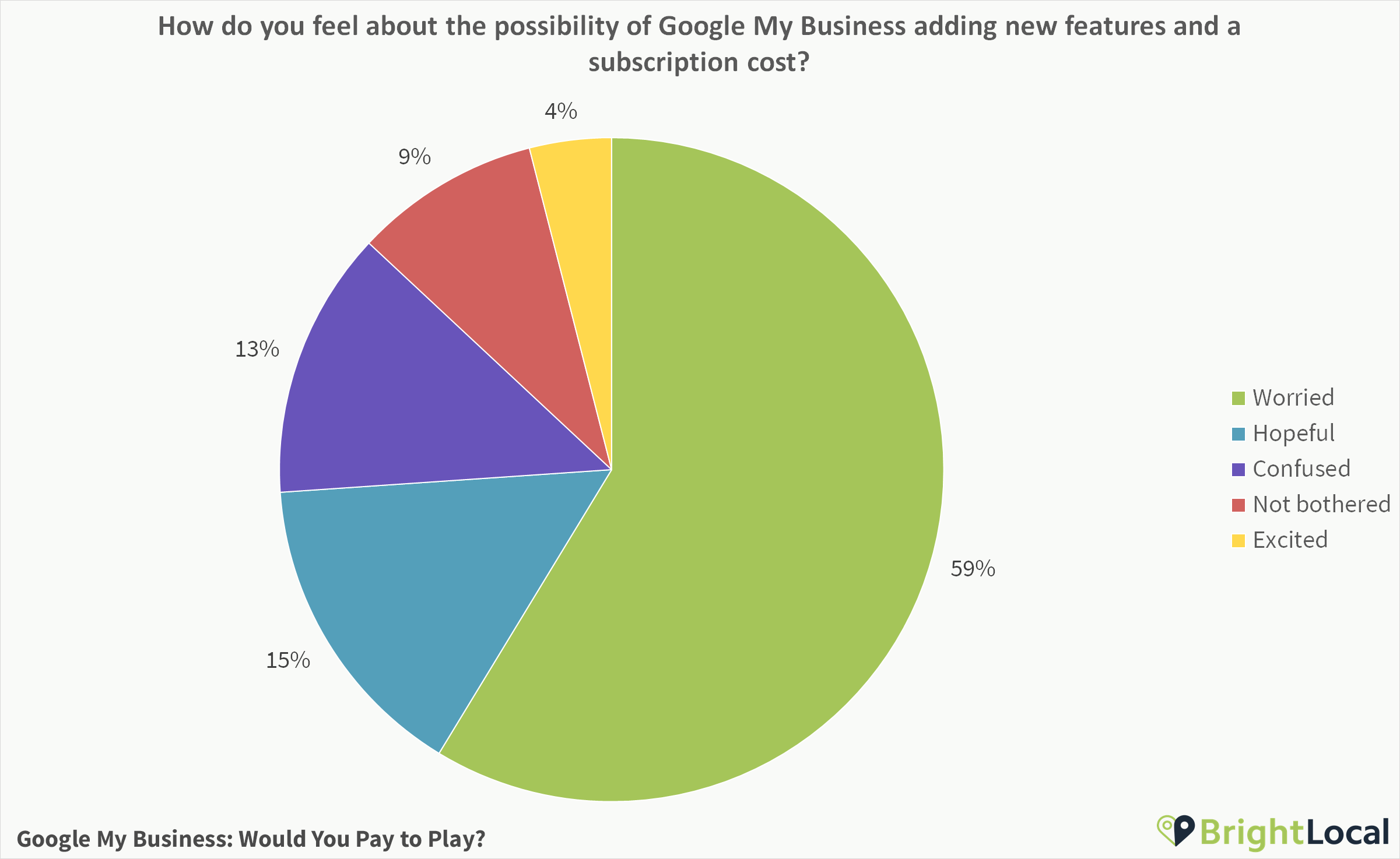
Task: Click the BrightLocal brand wordmark
Action: [x=1294, y=832]
